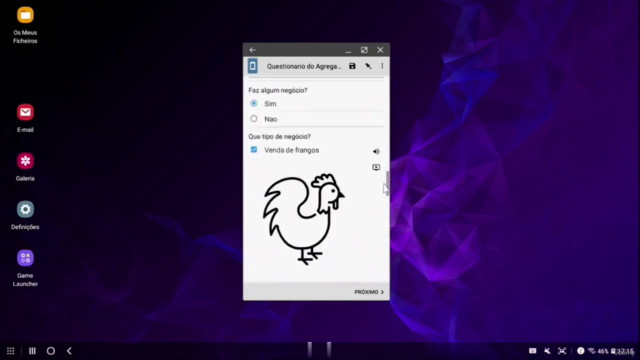
Task: Show recent apps in the taskbar
Action: click(32, 351)
